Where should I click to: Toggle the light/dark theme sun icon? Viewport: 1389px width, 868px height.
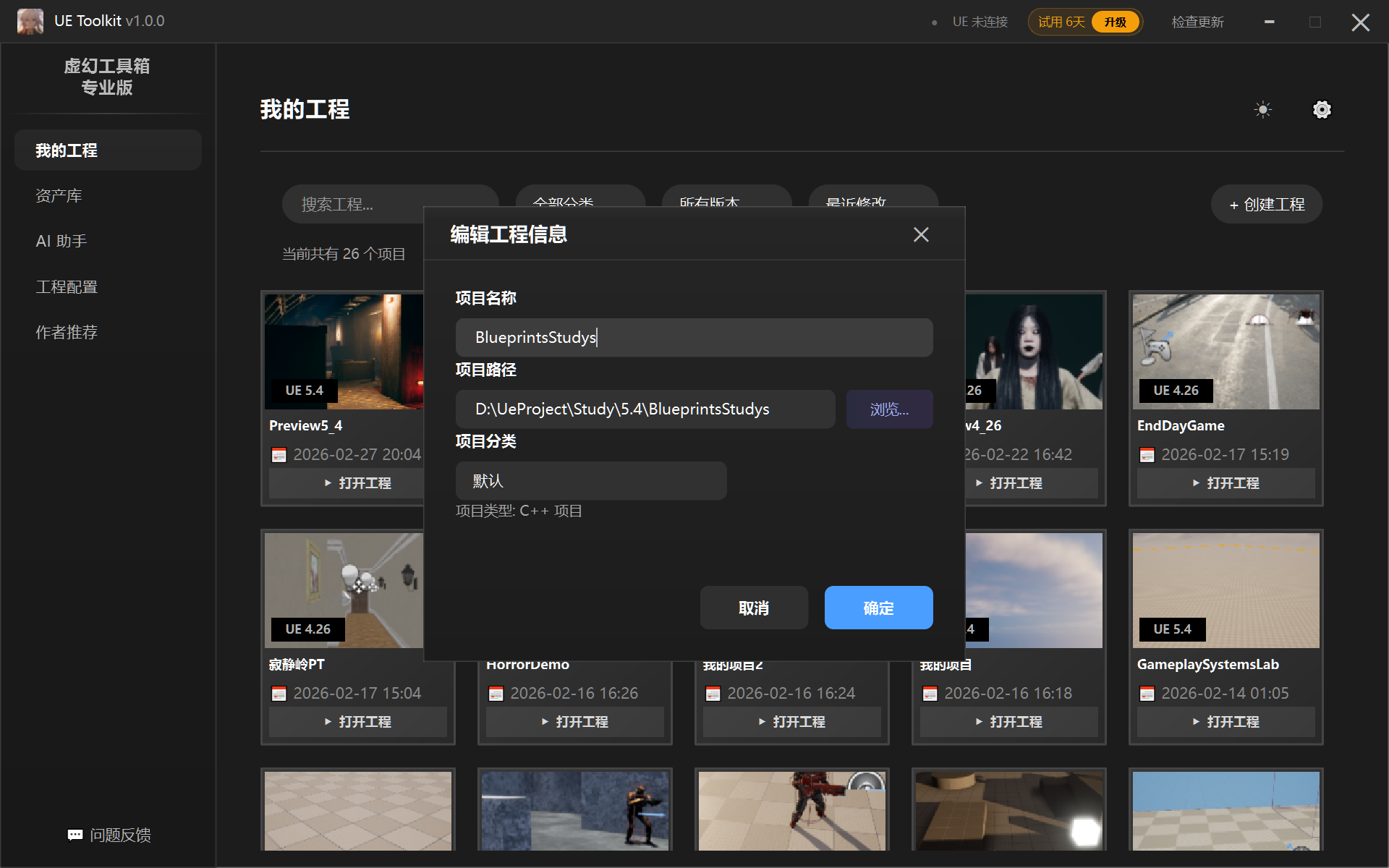1262,110
